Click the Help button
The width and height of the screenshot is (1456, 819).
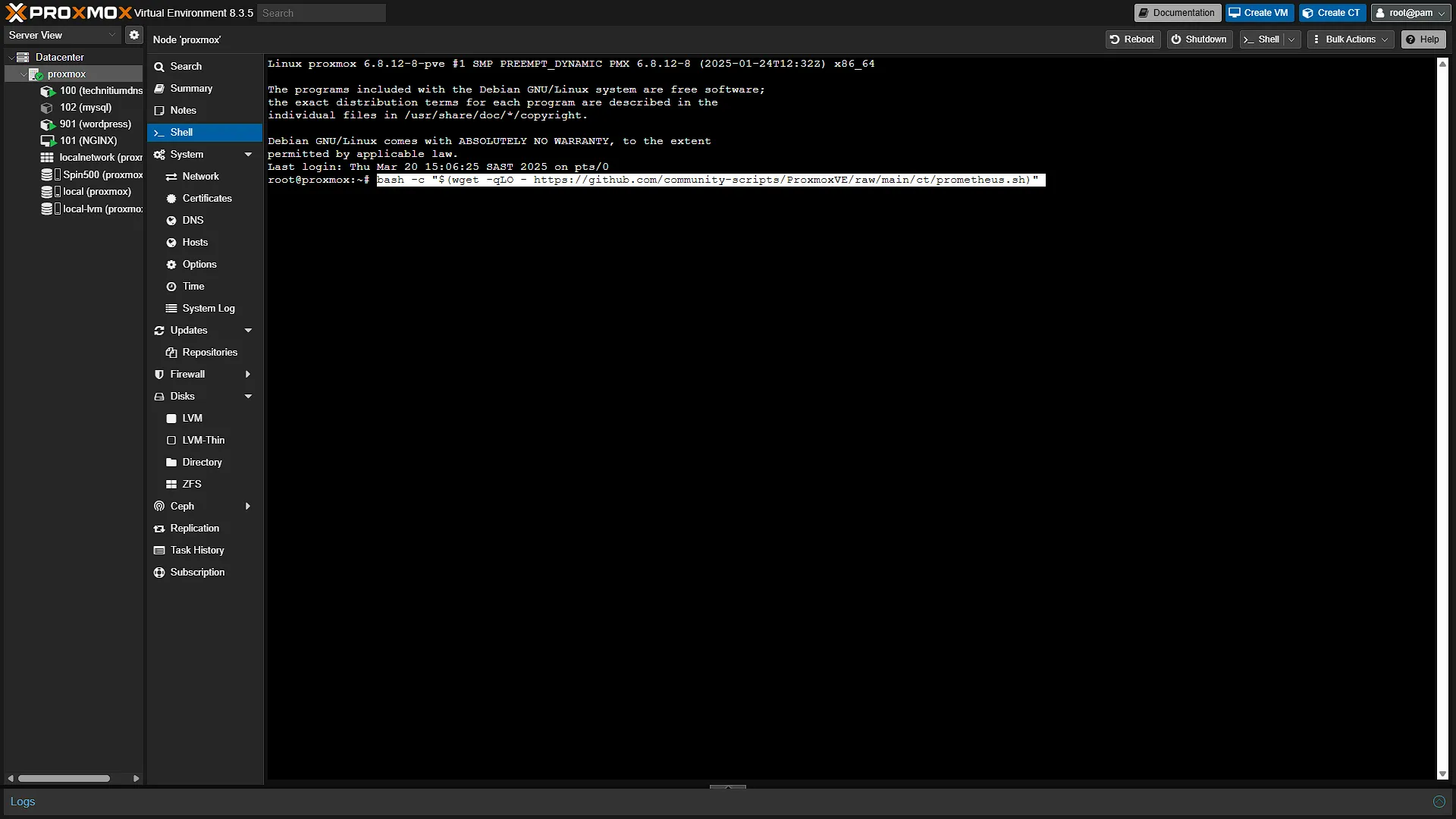point(1423,39)
